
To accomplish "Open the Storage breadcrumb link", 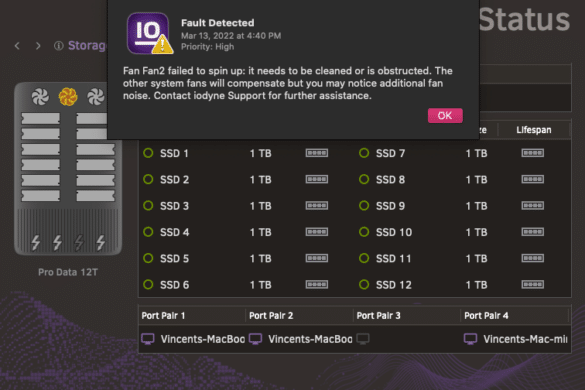I will [x=87, y=46].
